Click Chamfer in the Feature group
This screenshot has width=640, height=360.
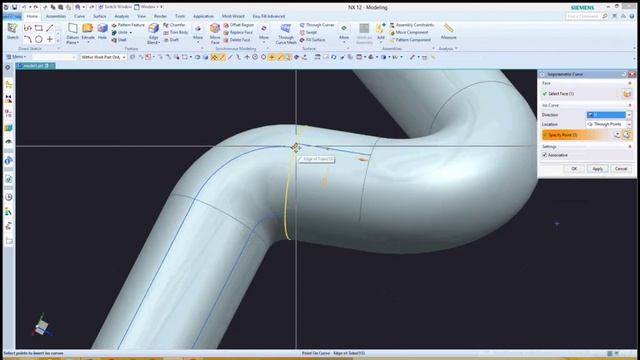click(174, 25)
